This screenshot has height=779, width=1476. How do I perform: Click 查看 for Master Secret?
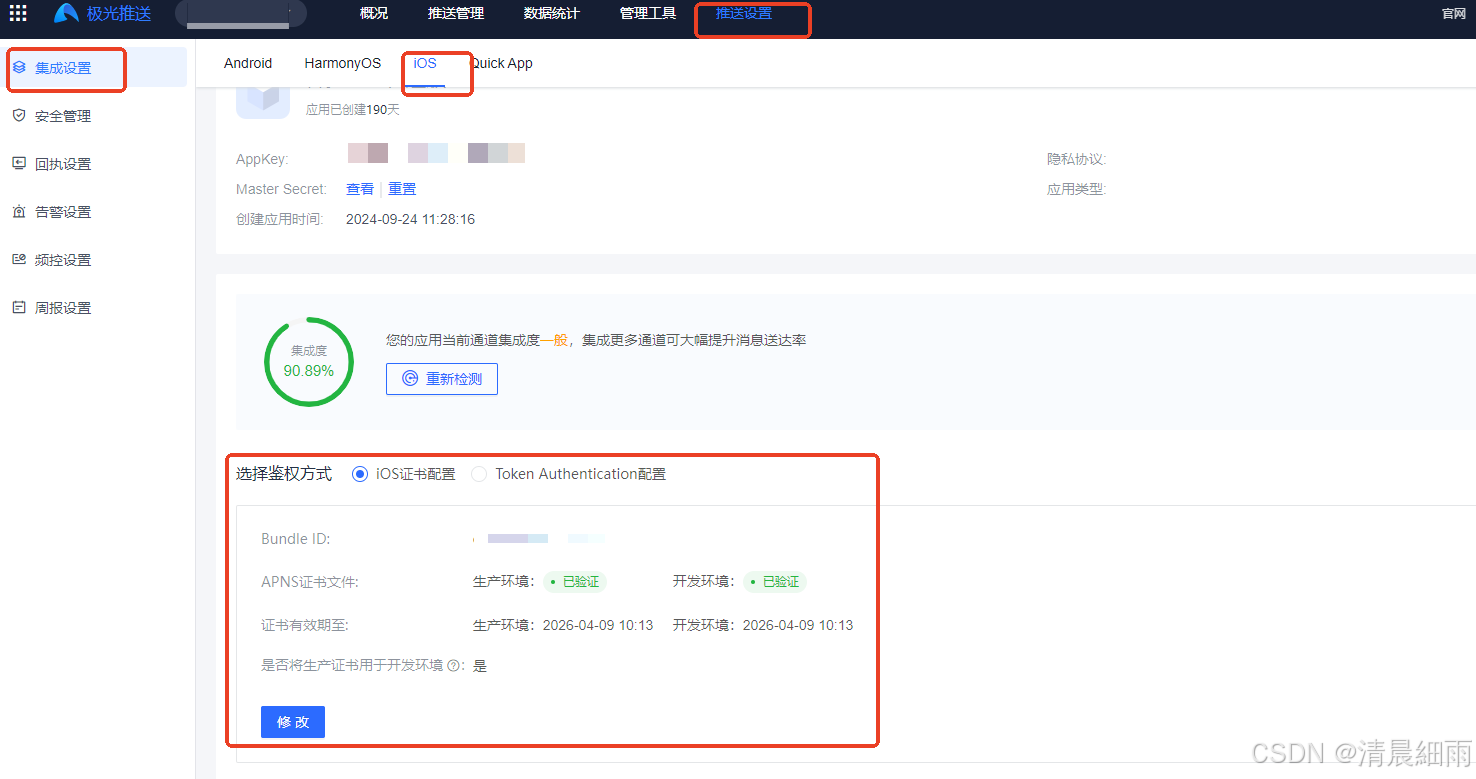click(360, 189)
